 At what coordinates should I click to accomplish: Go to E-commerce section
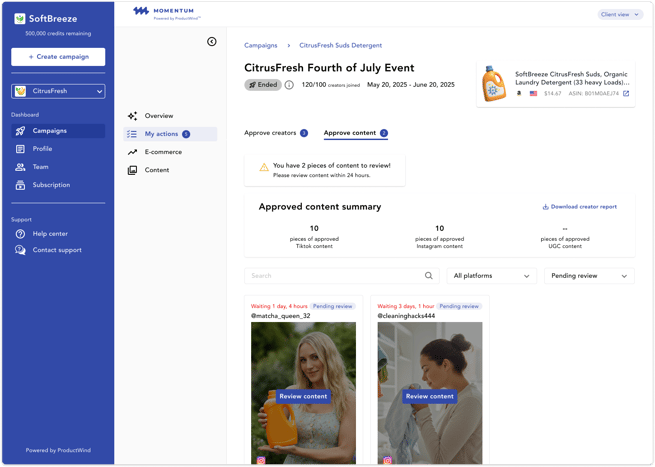pyautogui.click(x=170, y=152)
